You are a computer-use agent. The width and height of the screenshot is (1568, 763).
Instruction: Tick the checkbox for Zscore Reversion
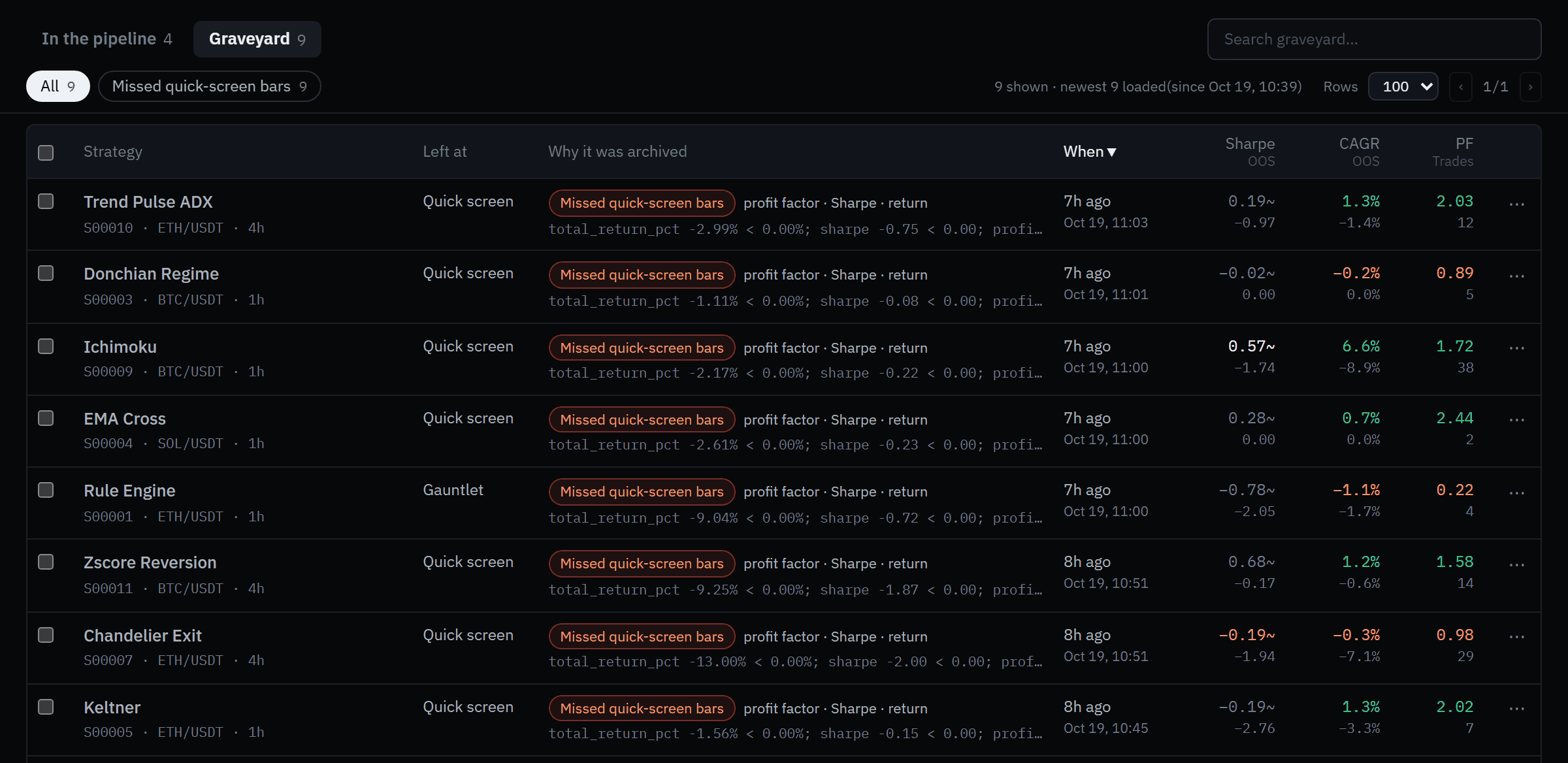[x=46, y=562]
